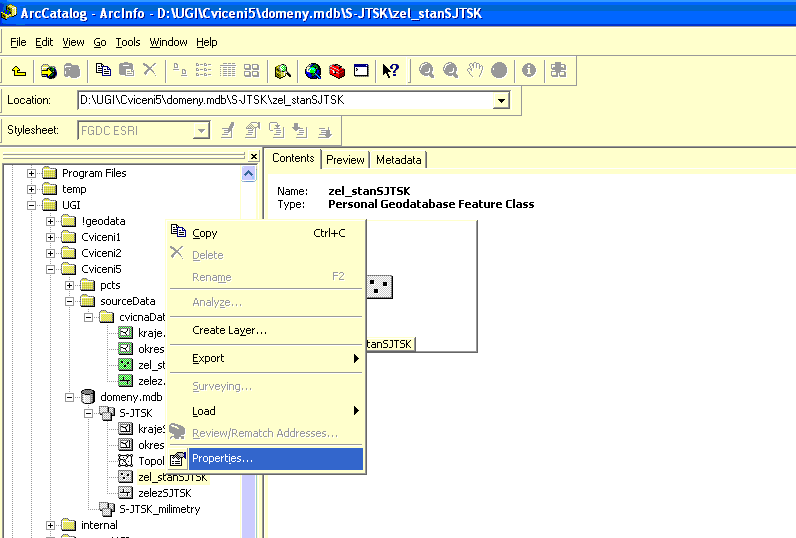Click the Paste toolbar icon
Viewport: 796px width, 538px height.
pyautogui.click(x=126, y=70)
